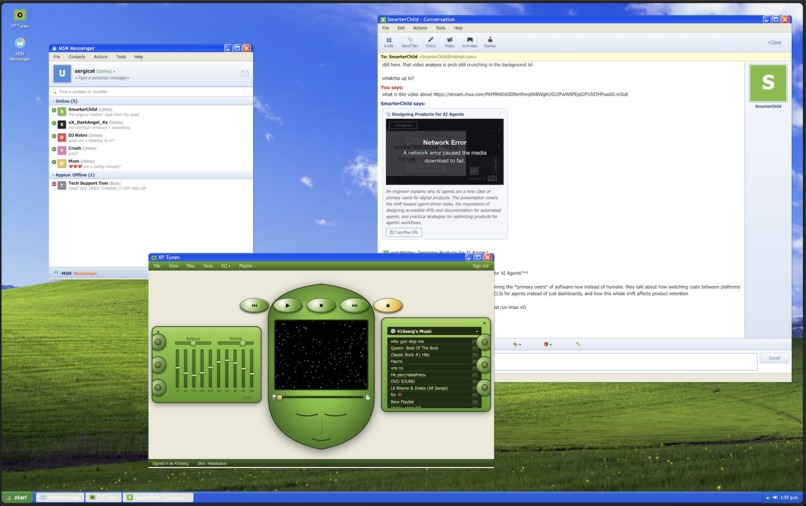Start a Video call from conversation toolbar
This screenshot has height=506, width=806.
tap(450, 42)
